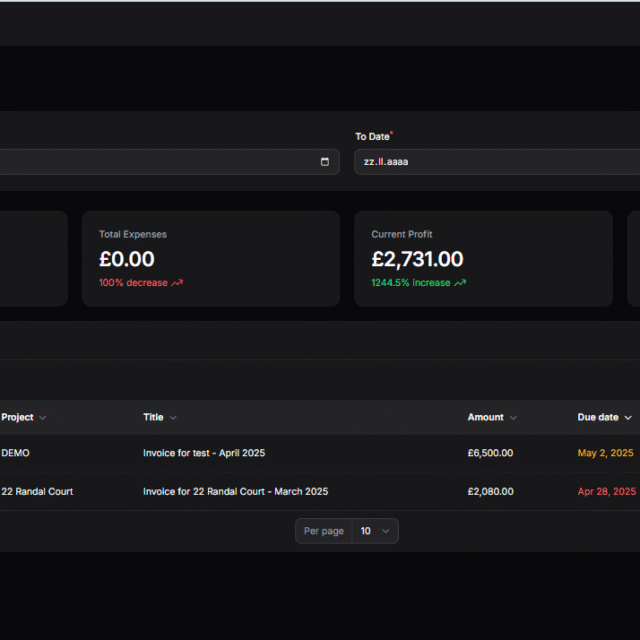Toggle Due date column sort arrow
This screenshot has width=640, height=640.
pyautogui.click(x=628, y=418)
